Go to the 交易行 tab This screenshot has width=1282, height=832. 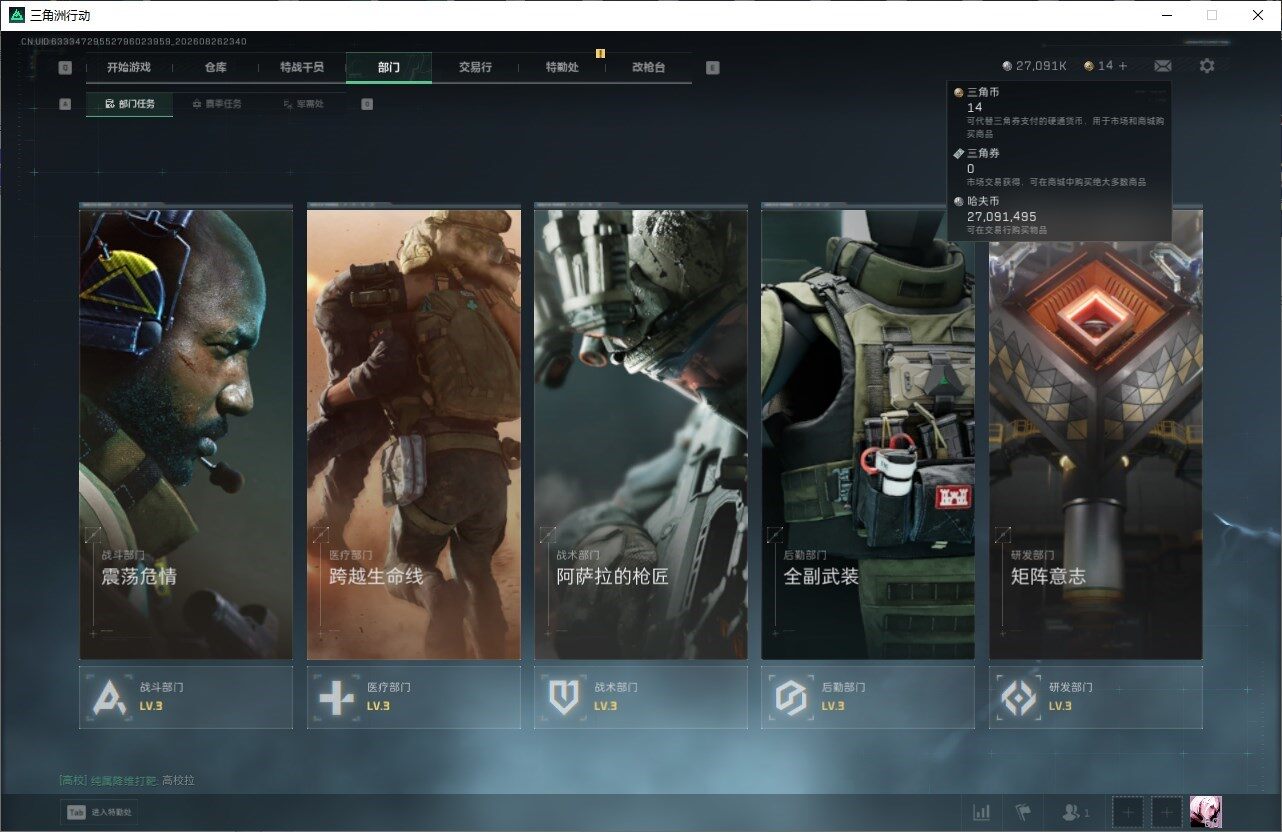pyautogui.click(x=475, y=67)
